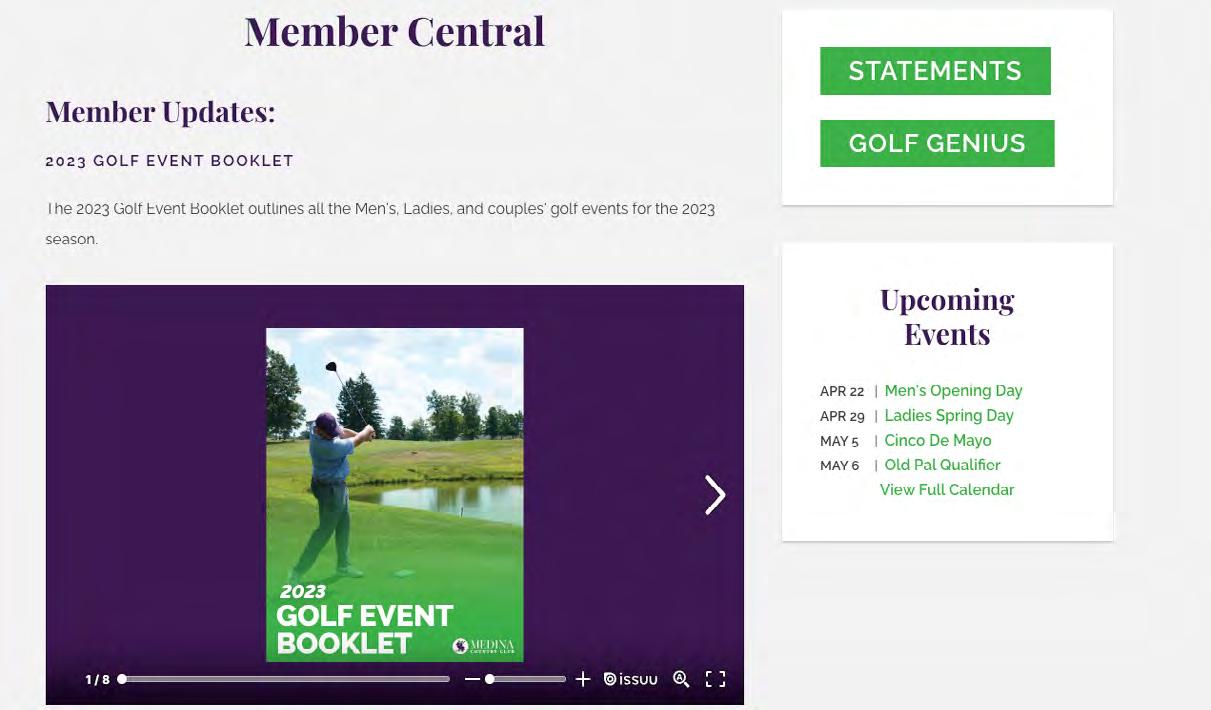1211x710 pixels.
Task: Go to next page of booklet
Action: 714,494
